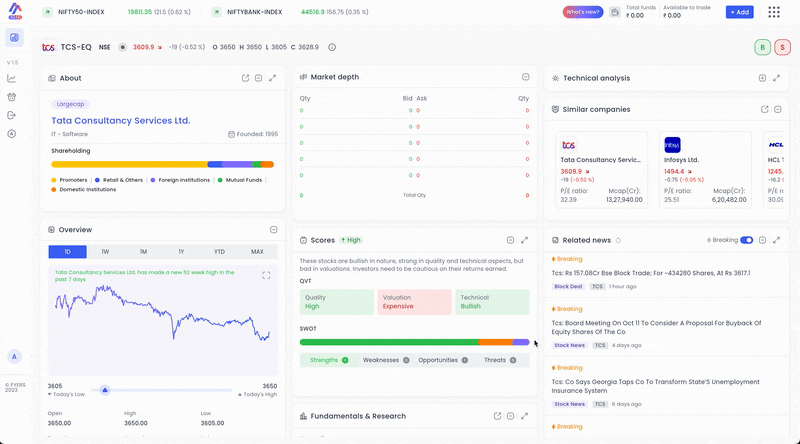The width and height of the screenshot is (800, 444).
Task: Click the round dot icon beside NSE
Action: (x=122, y=47)
